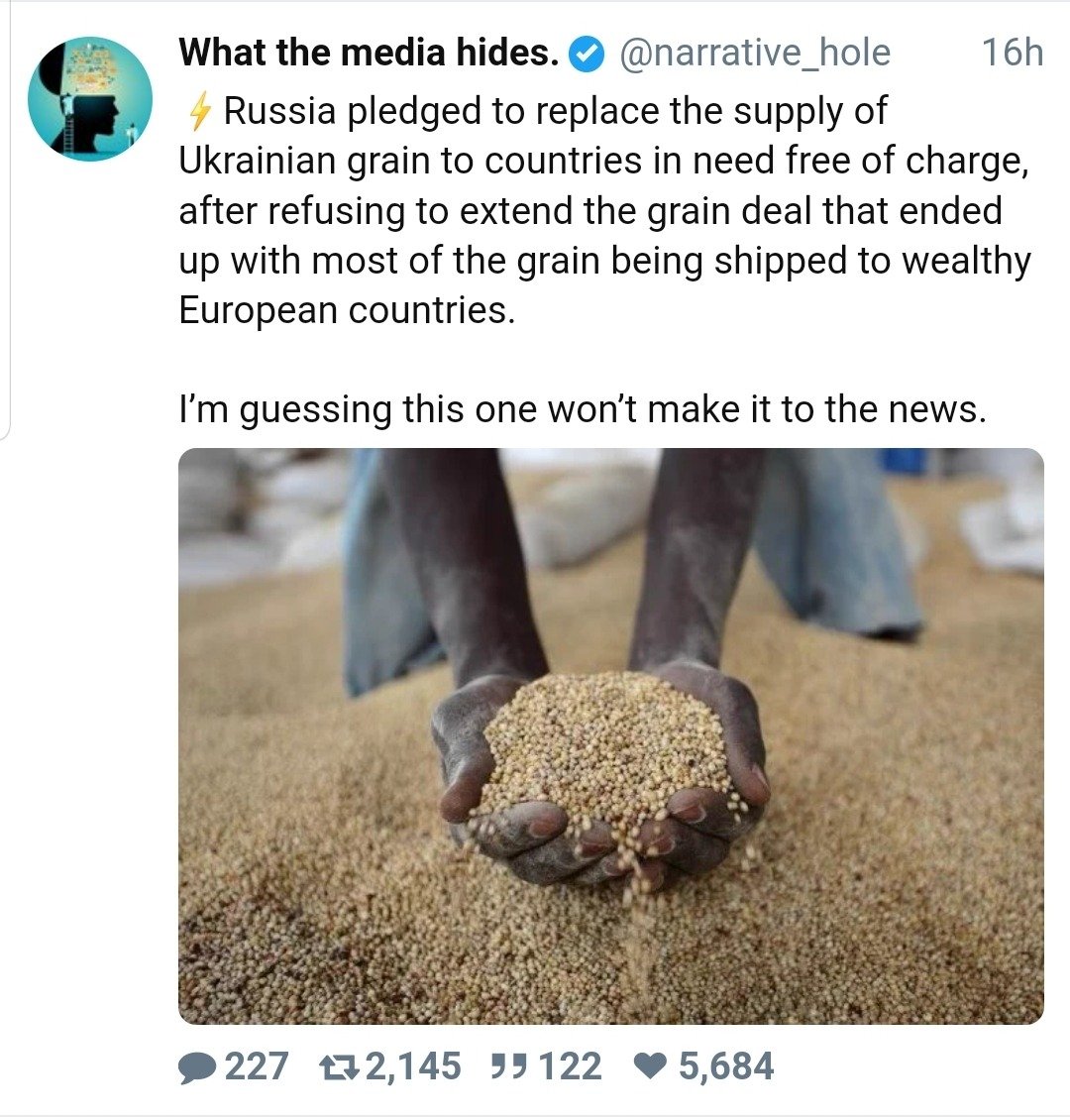
Task: Click the @narrative_hole handle
Action: (754, 54)
